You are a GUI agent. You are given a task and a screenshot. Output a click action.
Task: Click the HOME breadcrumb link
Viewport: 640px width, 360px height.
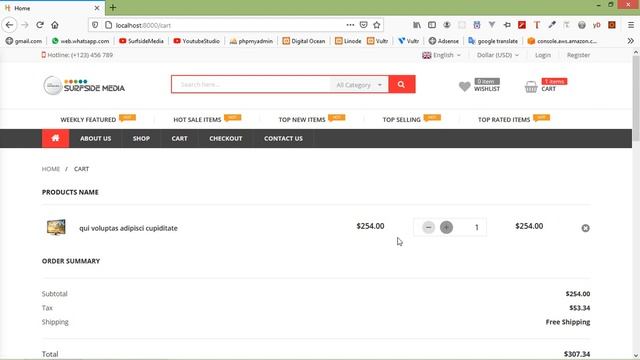[51, 169]
